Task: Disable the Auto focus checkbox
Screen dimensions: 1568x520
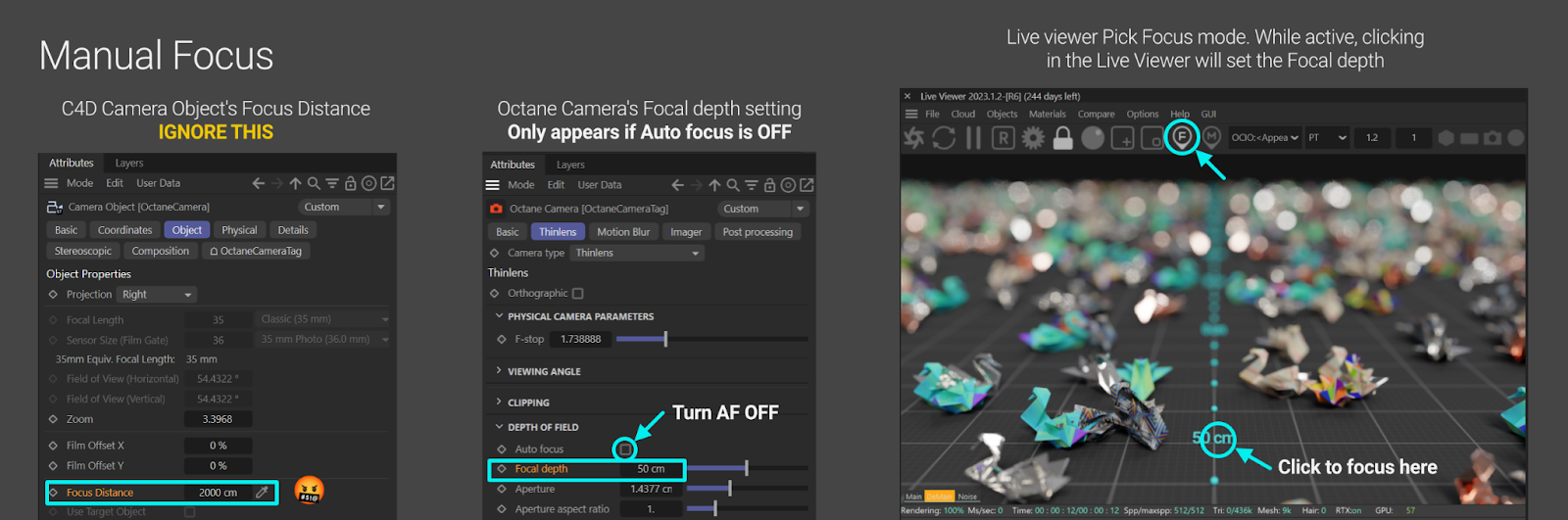Action: (625, 449)
